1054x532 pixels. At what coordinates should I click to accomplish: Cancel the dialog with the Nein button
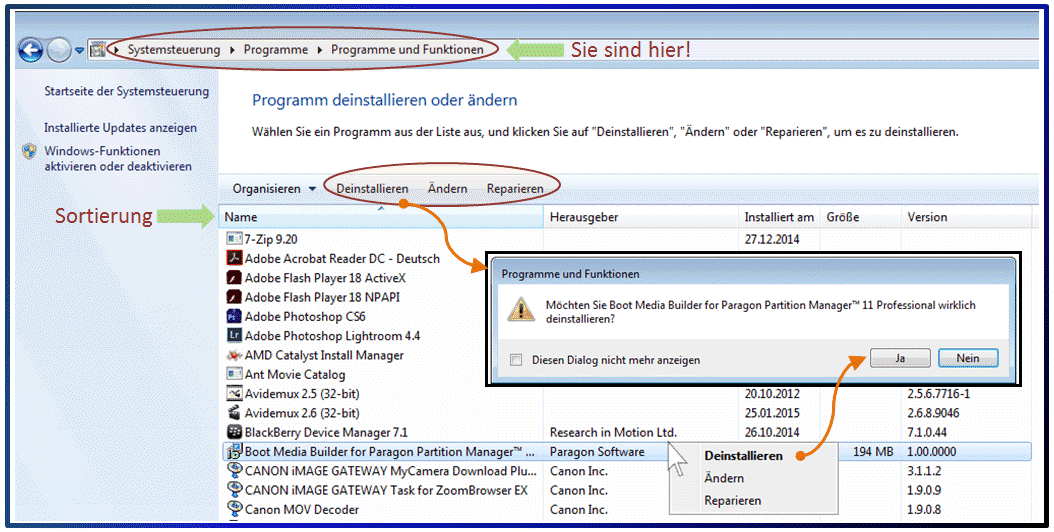pyautogui.click(x=967, y=358)
